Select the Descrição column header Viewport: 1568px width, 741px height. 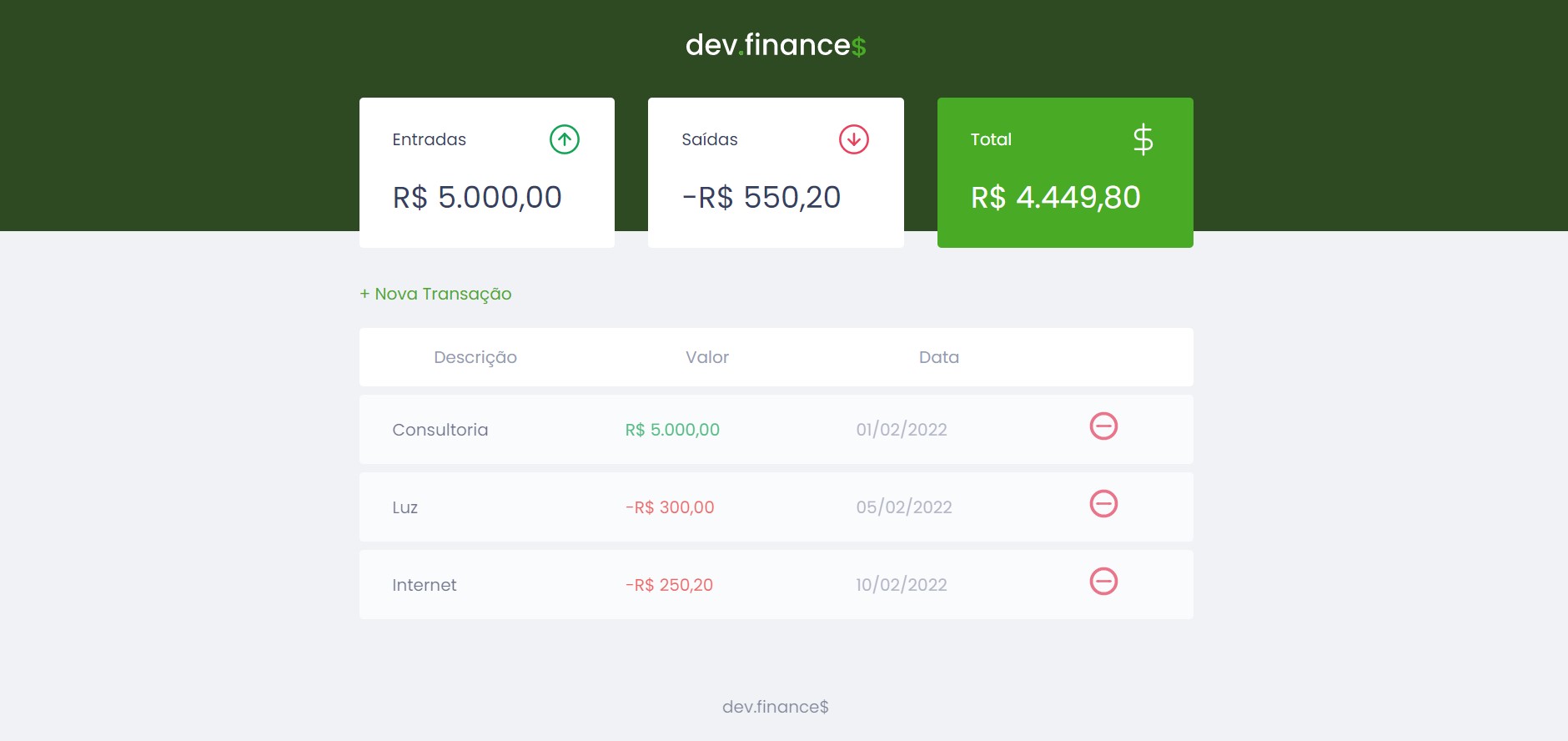point(475,357)
